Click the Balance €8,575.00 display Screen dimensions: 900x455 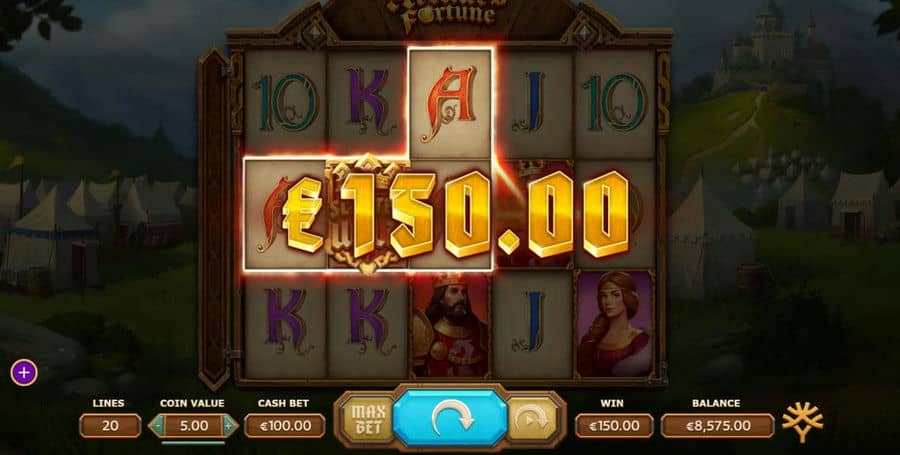click(717, 426)
